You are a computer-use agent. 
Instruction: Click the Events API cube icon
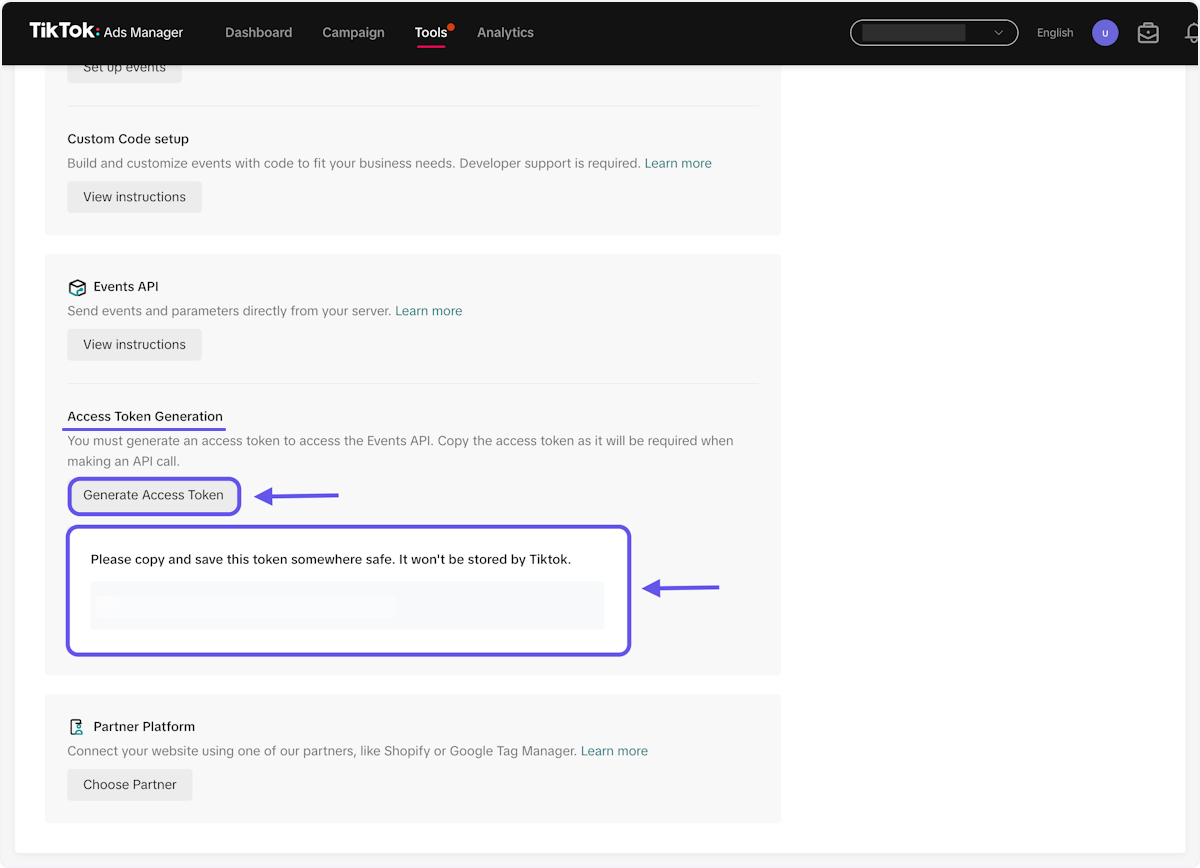77,287
